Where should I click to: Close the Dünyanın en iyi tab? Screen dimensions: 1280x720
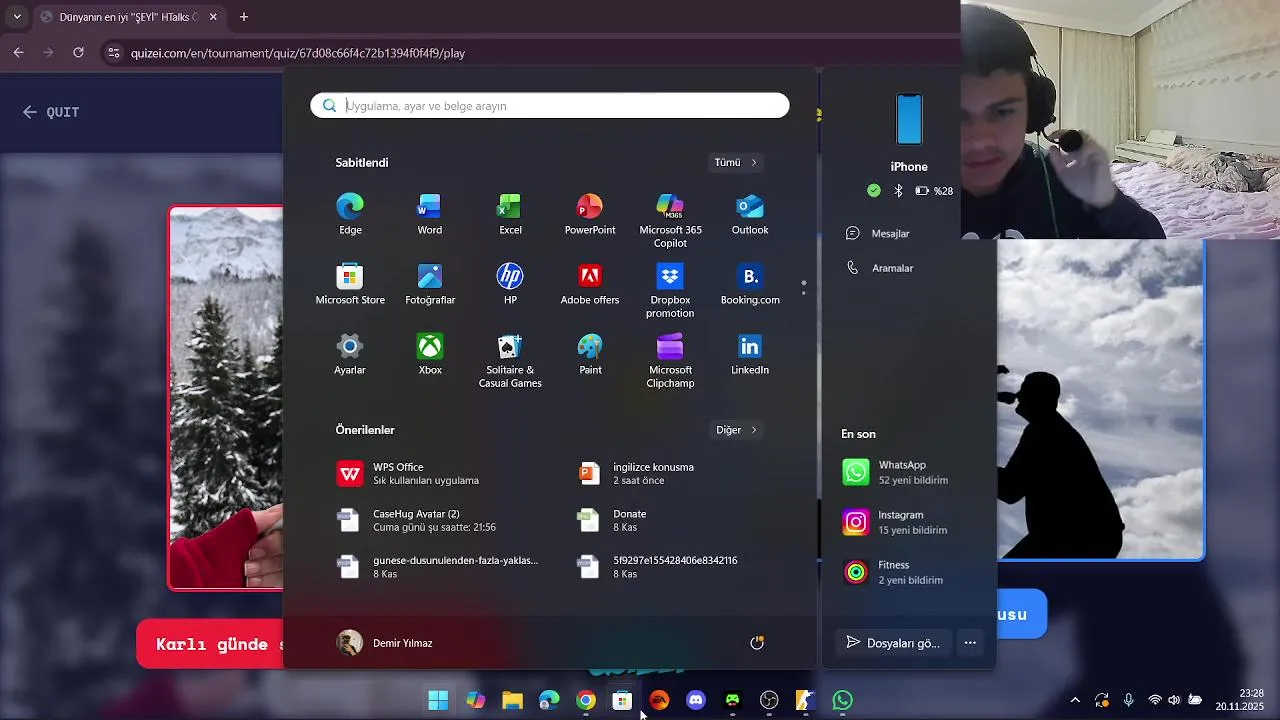[x=214, y=17]
